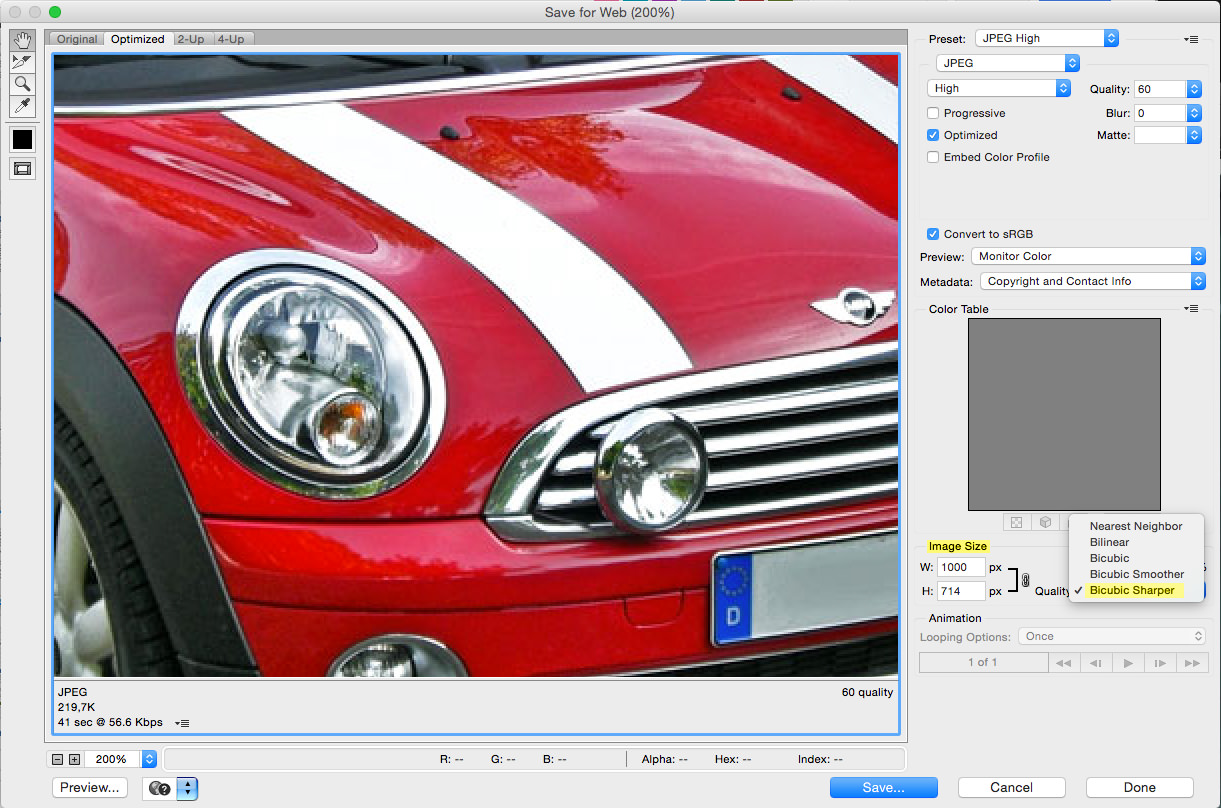Switch to the Original tab
The width and height of the screenshot is (1221, 808).
pyautogui.click(x=76, y=38)
